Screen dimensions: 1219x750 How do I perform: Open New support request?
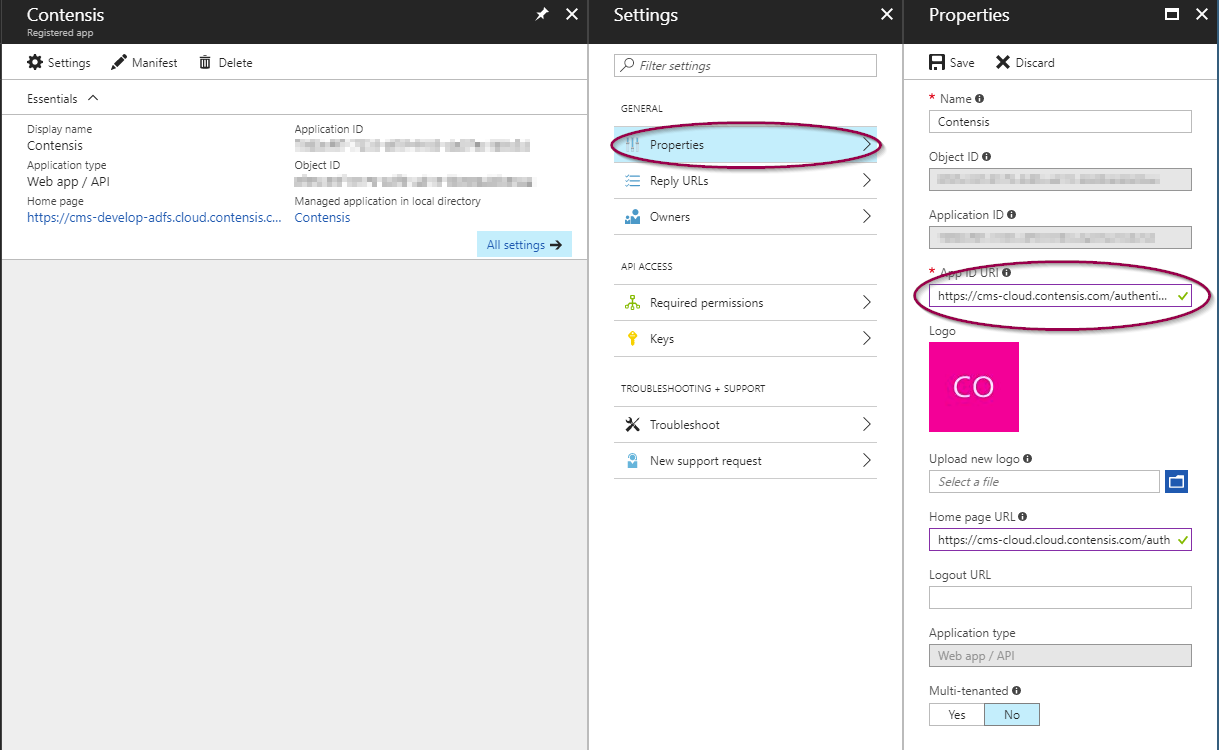pyautogui.click(x=745, y=461)
